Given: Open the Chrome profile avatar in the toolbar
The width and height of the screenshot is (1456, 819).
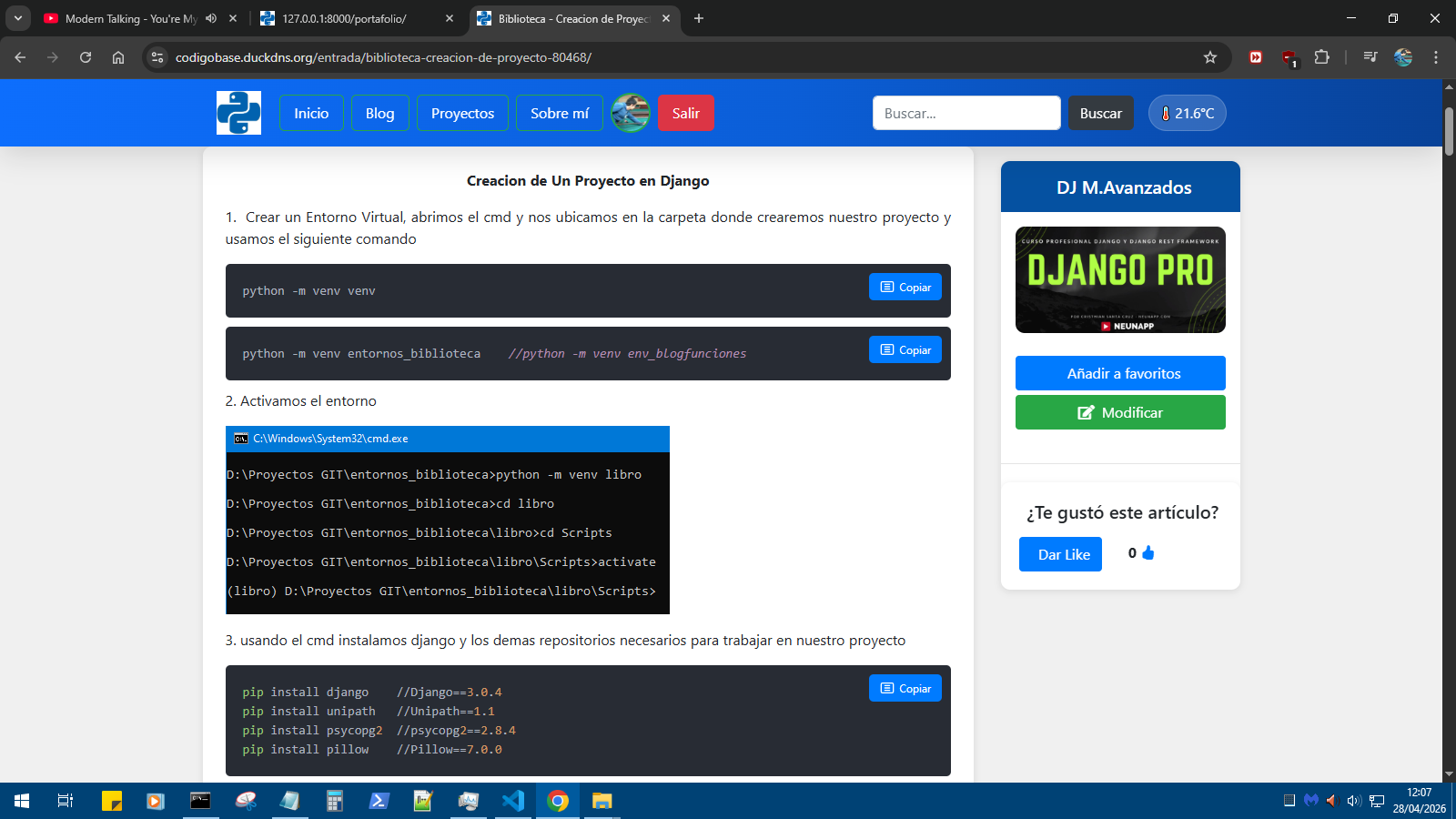Looking at the screenshot, I should [x=1403, y=57].
